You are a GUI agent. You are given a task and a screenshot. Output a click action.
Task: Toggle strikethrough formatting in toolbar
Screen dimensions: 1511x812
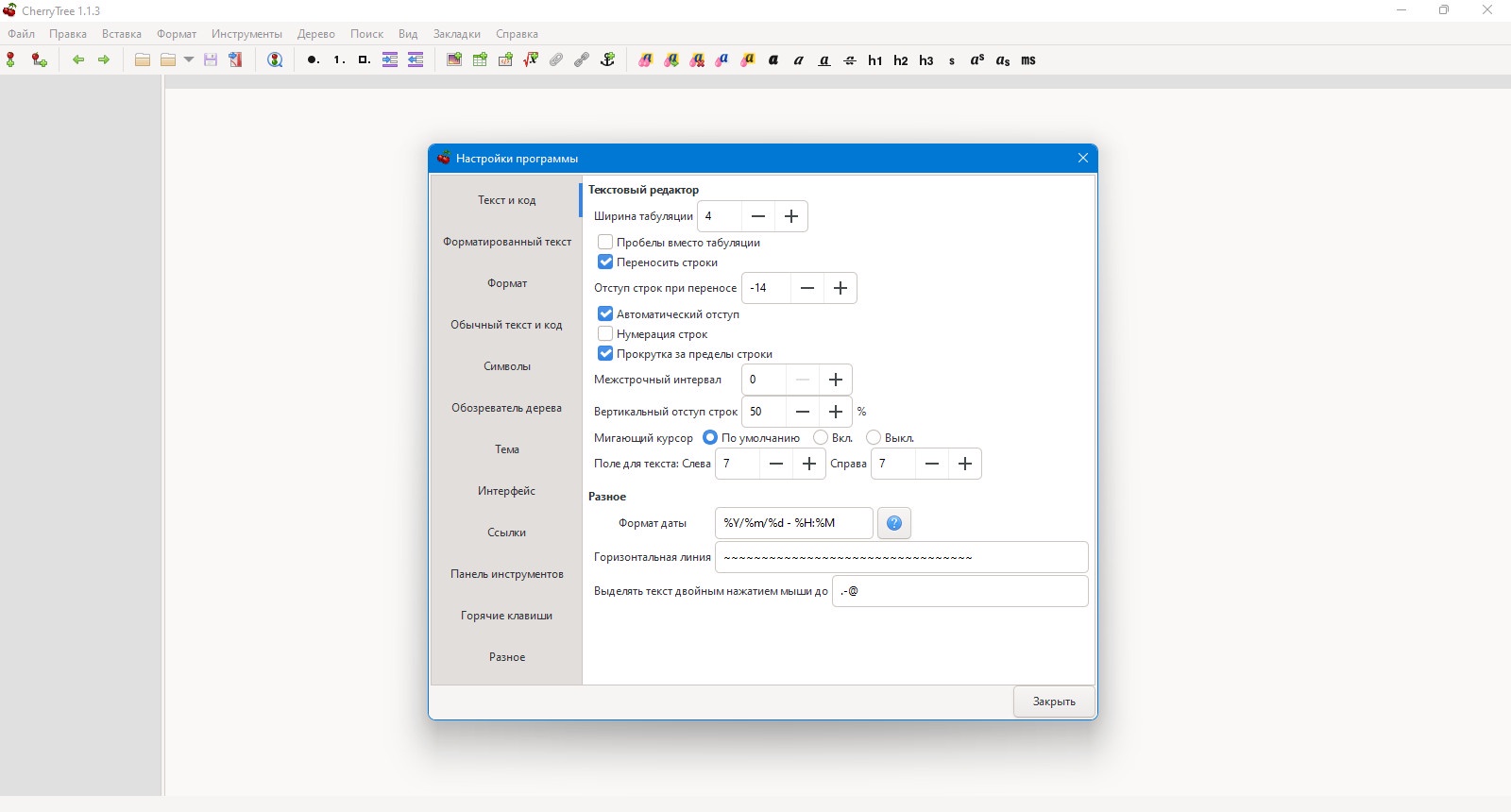pos(849,59)
